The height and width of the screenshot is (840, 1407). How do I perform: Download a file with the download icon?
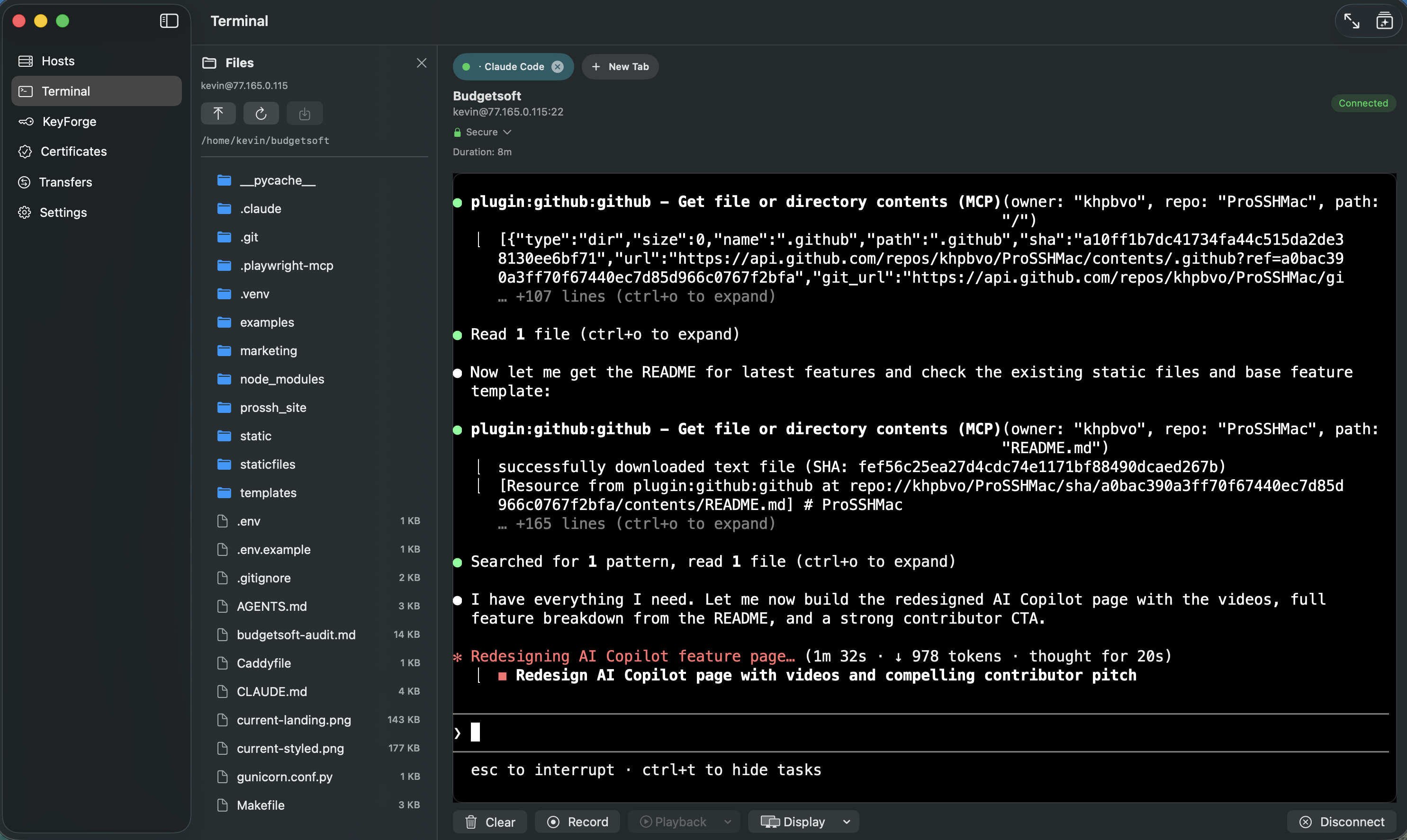305,113
